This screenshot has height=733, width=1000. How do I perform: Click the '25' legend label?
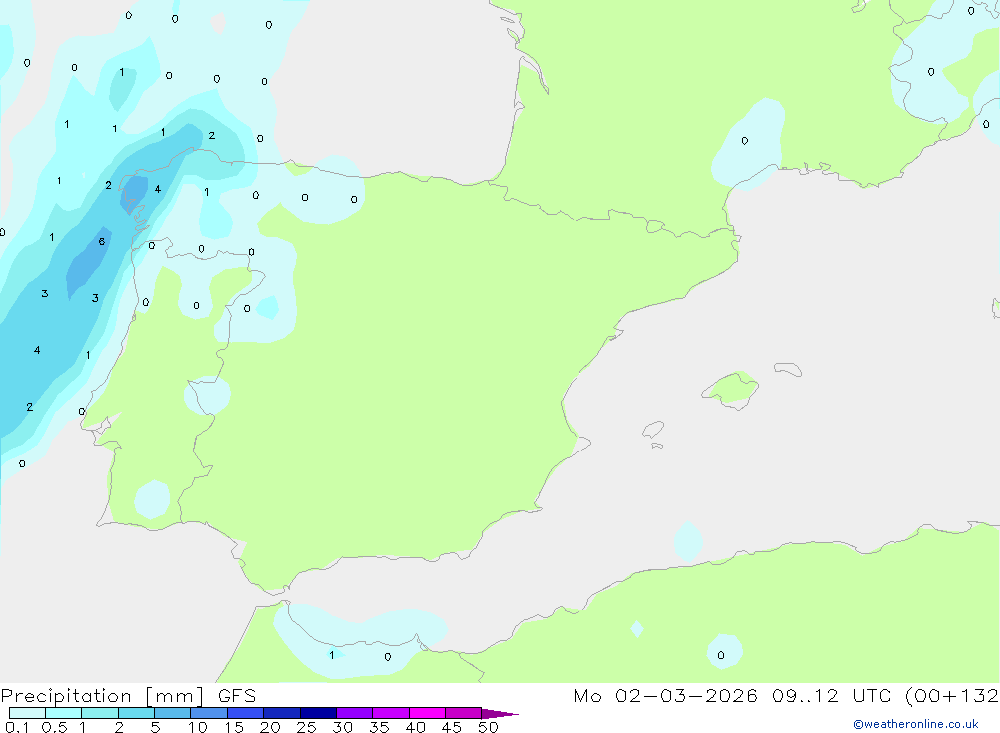tap(306, 727)
